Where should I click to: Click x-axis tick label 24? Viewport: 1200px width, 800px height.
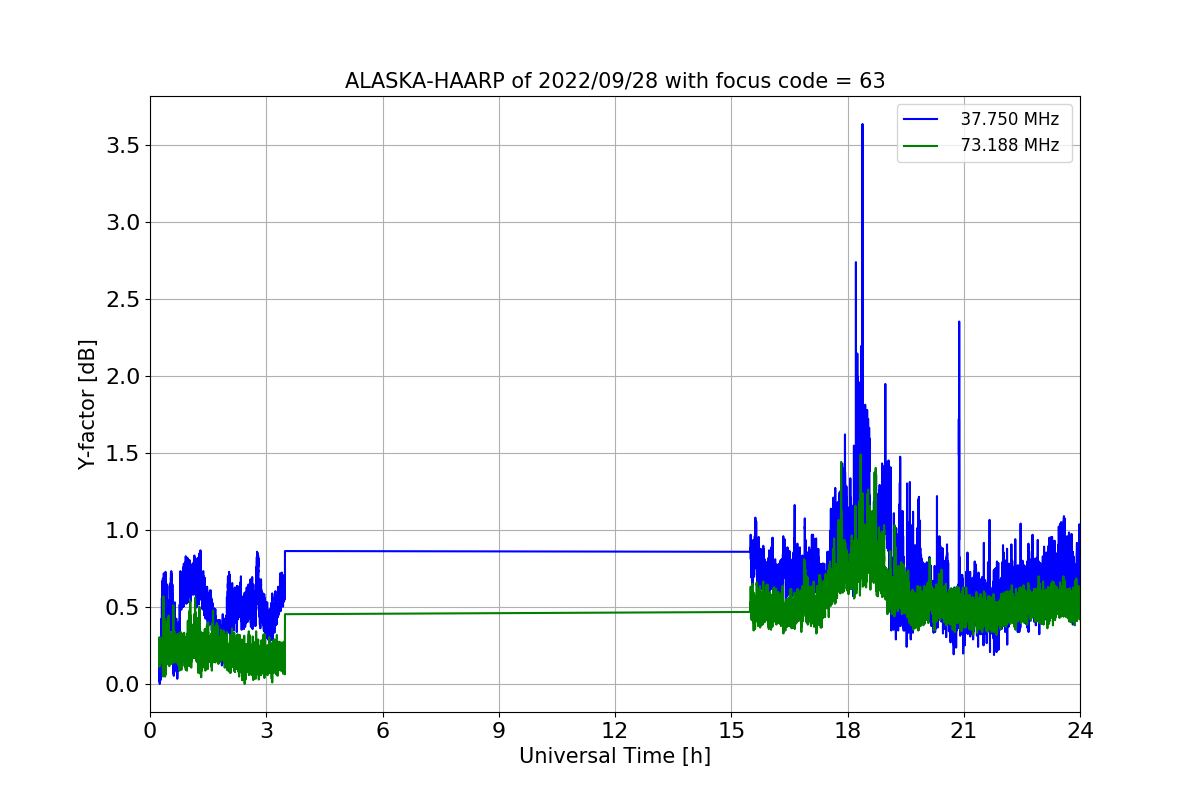coord(1080,731)
